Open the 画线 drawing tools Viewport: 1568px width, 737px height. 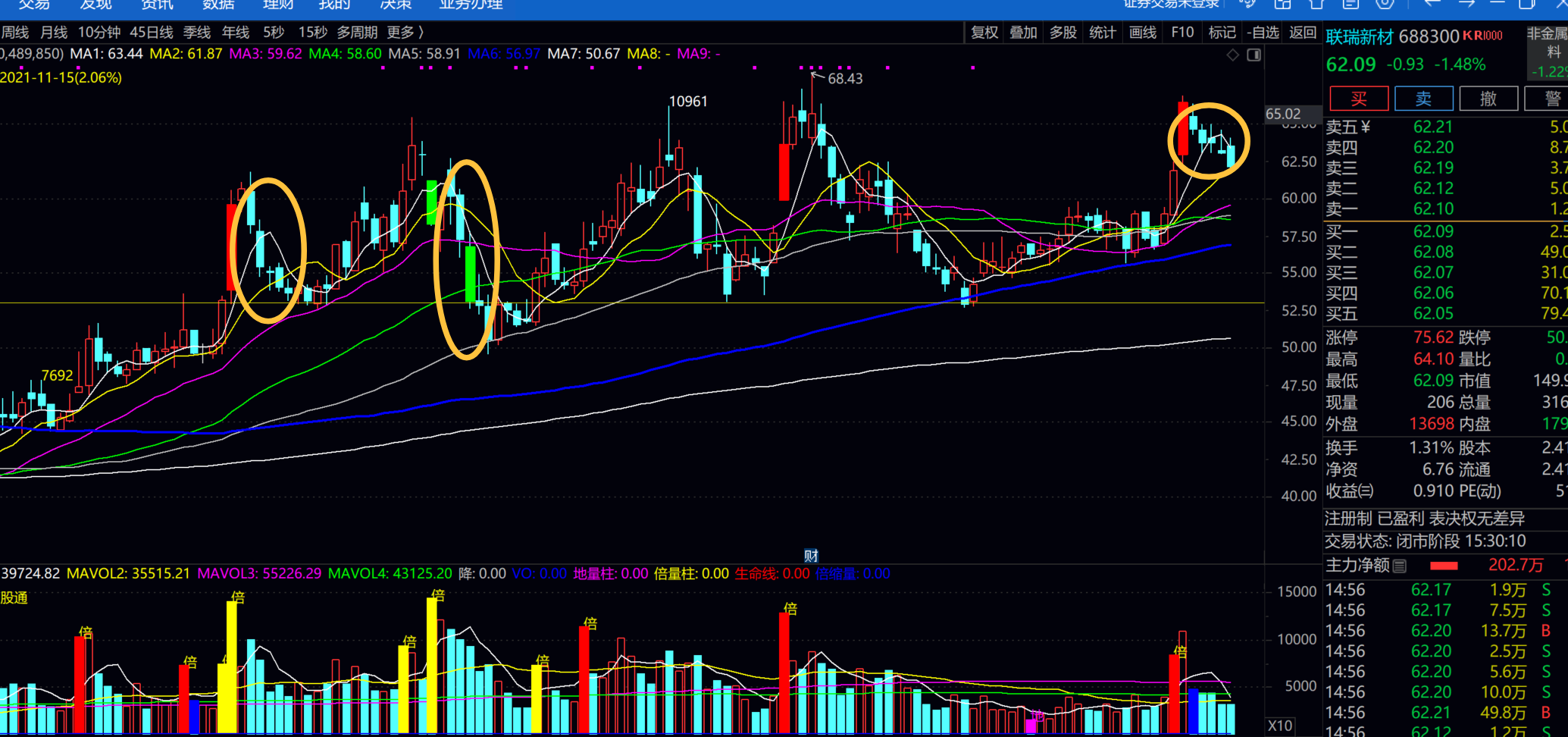coord(1143,33)
